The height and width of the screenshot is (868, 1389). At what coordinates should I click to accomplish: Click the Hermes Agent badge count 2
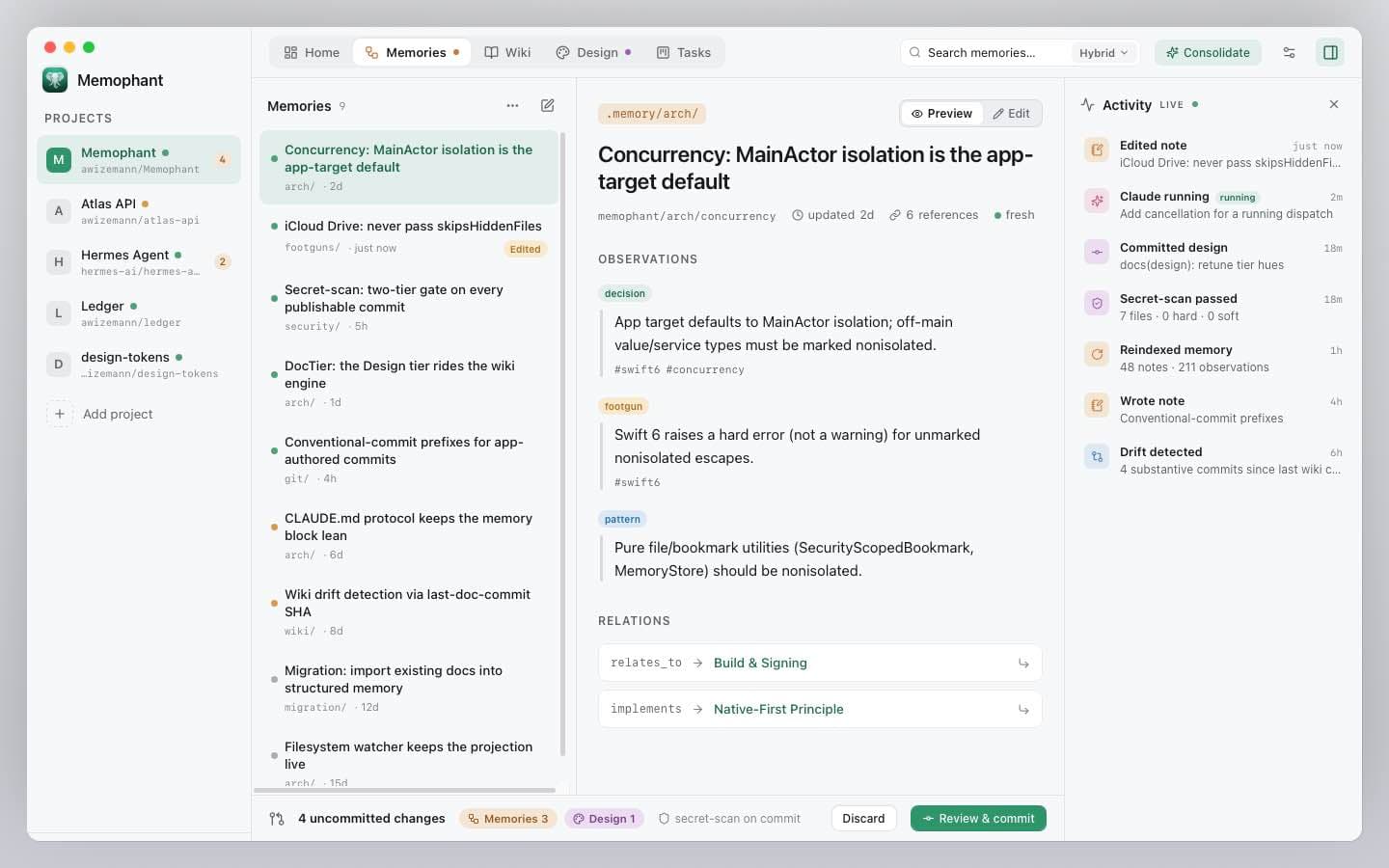click(223, 261)
